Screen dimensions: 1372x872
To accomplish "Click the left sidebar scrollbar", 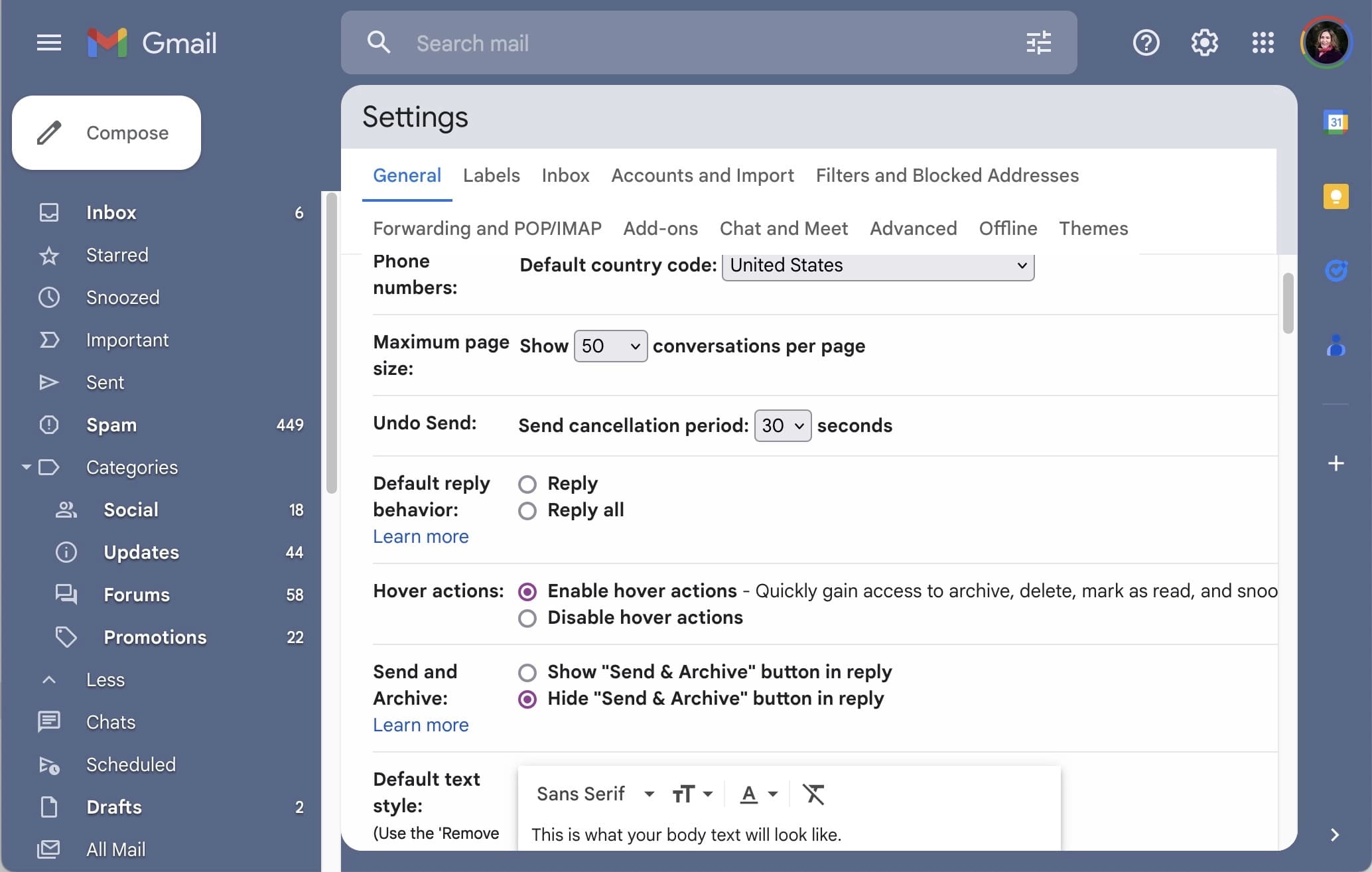I will pyautogui.click(x=332, y=343).
